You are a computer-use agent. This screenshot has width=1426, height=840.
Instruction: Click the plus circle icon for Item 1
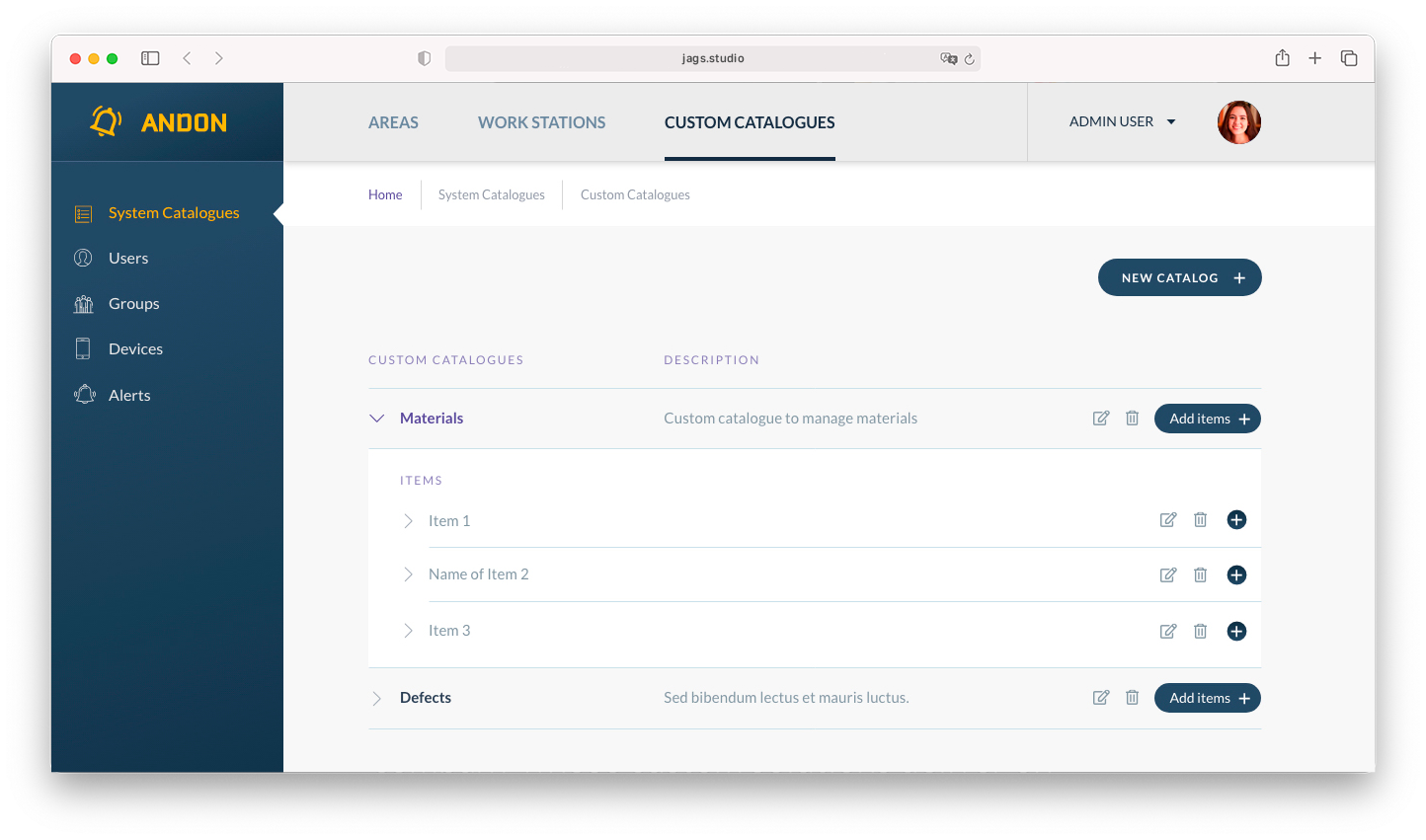coord(1236,520)
